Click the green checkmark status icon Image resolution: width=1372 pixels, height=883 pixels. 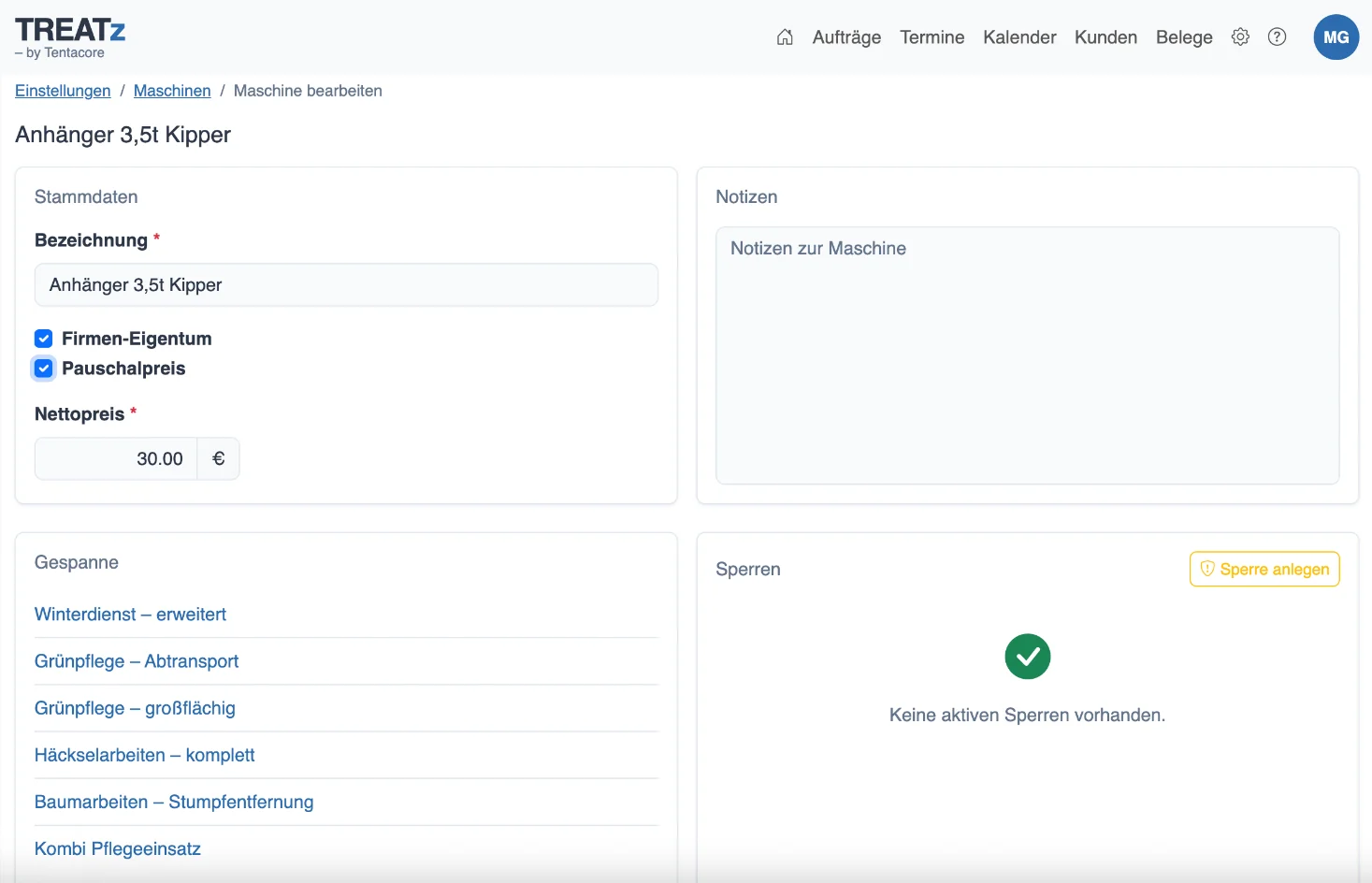point(1027,657)
